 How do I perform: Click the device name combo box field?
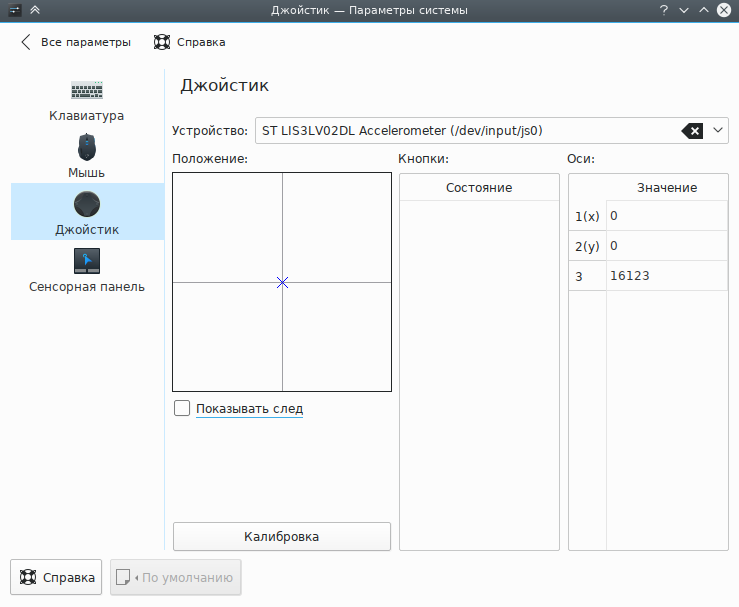tap(465, 130)
